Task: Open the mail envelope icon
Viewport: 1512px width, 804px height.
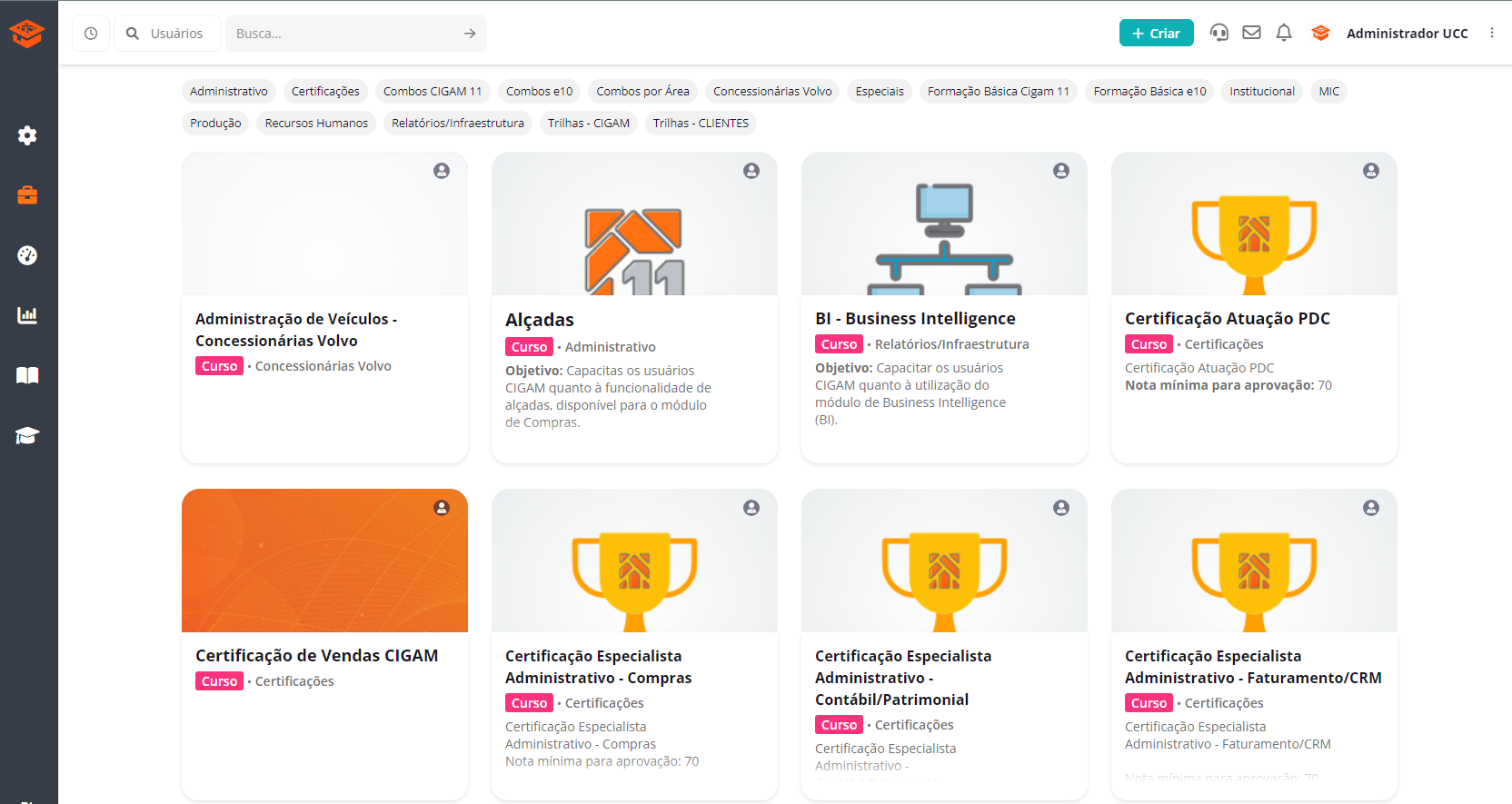Action: pos(1251,33)
